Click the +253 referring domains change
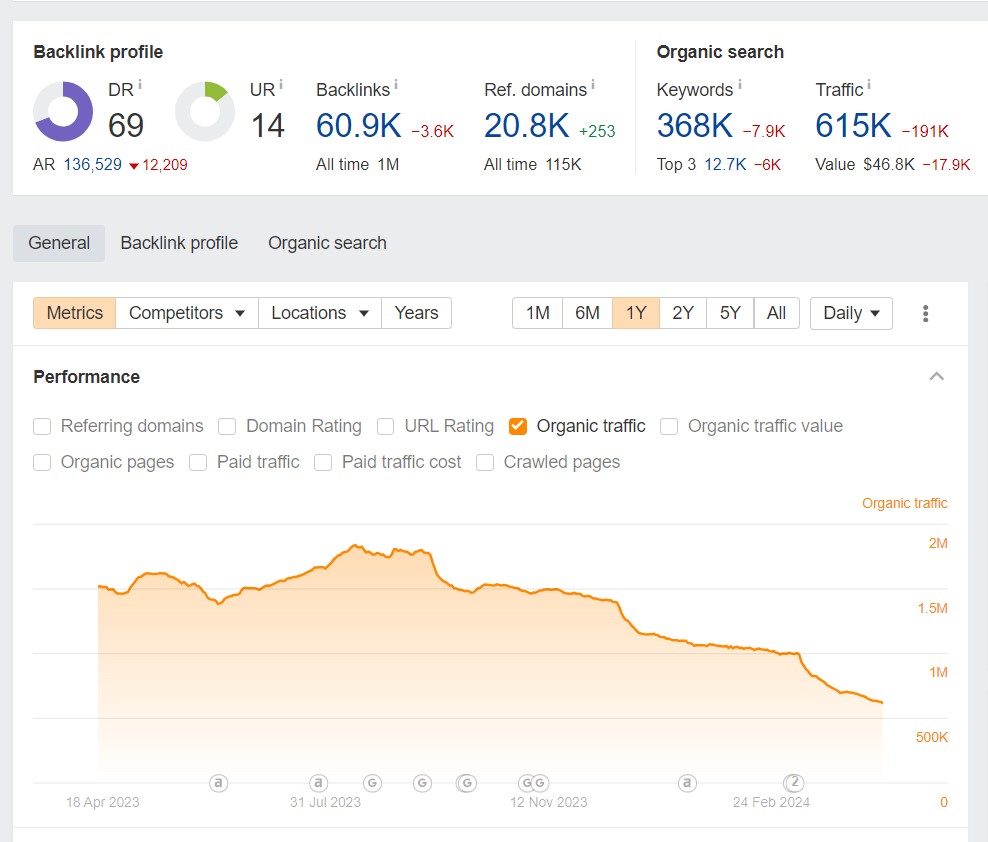This screenshot has height=842, width=988. tap(597, 131)
